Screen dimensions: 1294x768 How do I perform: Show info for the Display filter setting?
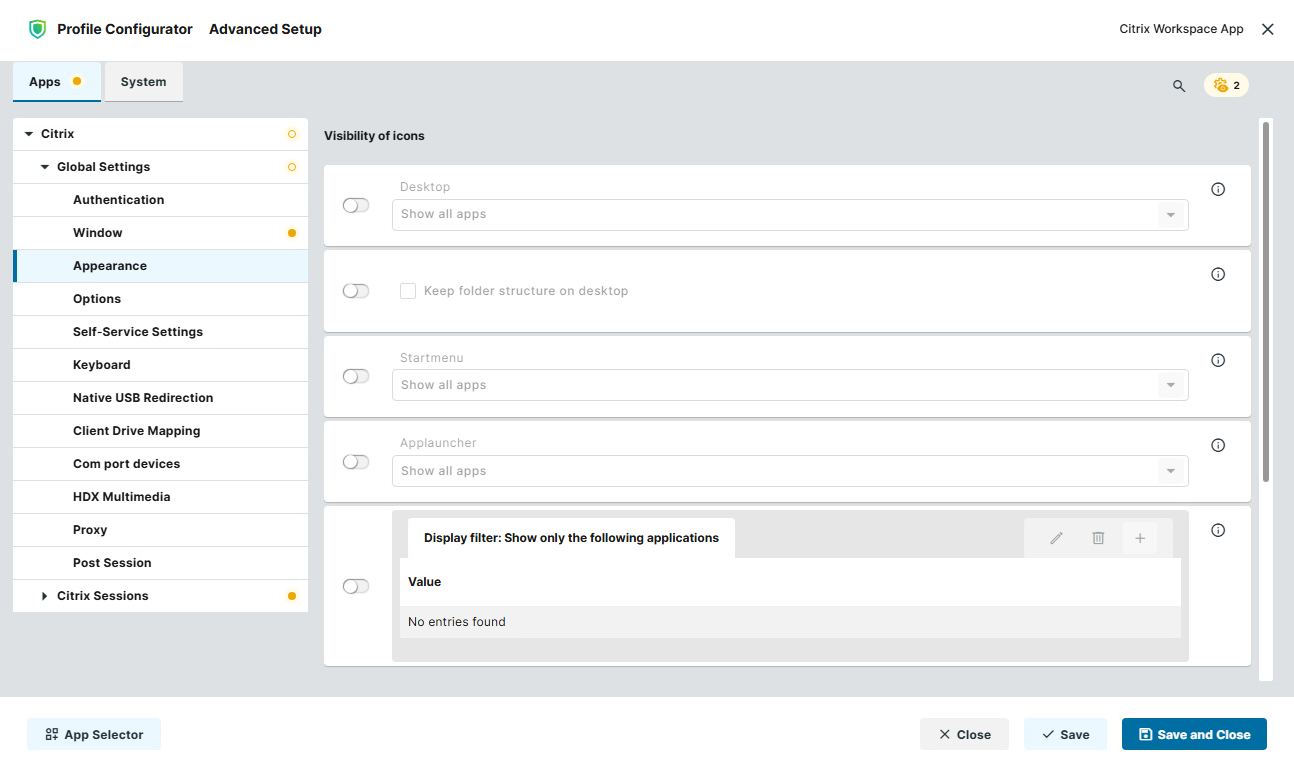[x=1218, y=530]
